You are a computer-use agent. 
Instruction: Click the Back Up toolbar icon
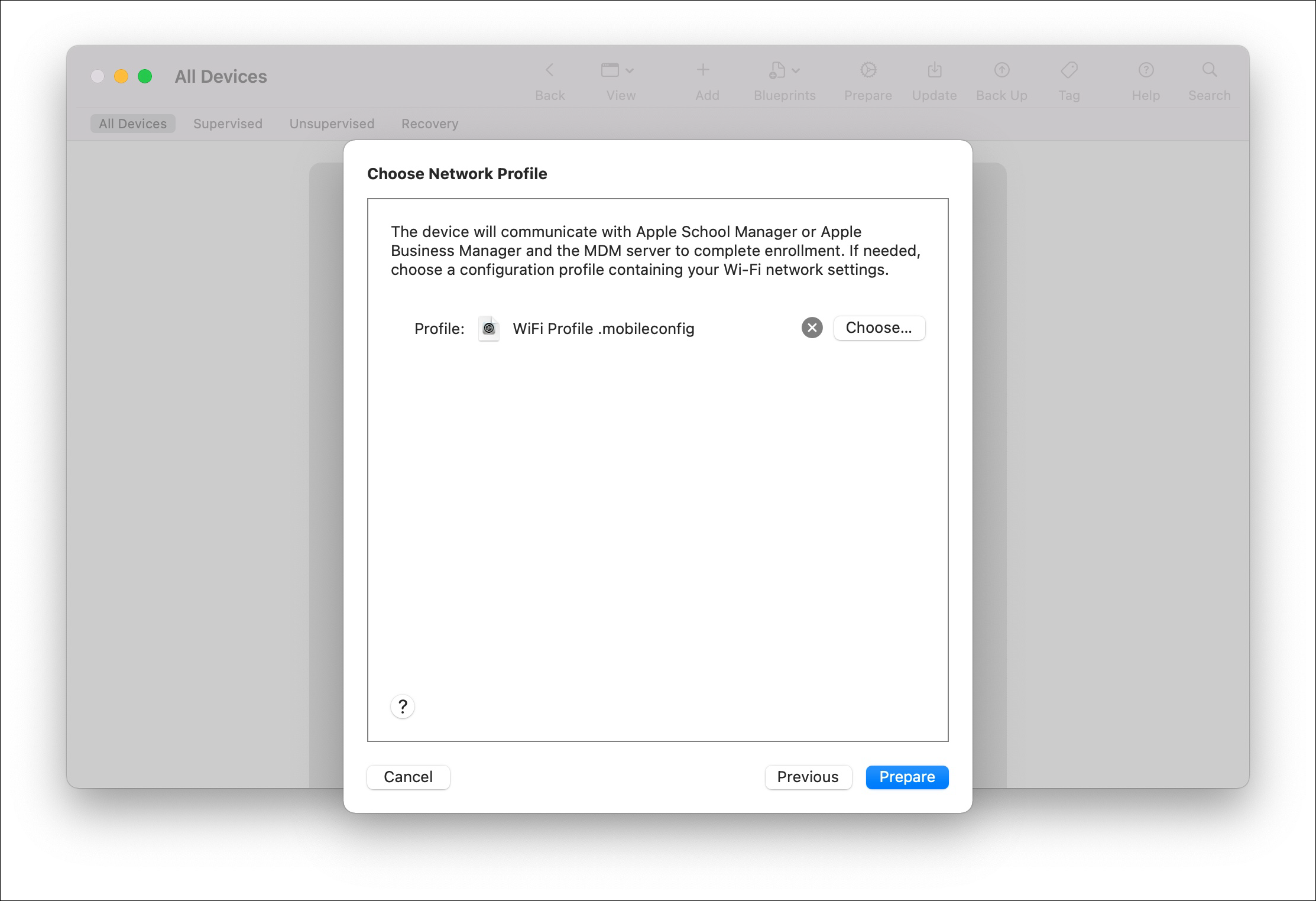1001,70
